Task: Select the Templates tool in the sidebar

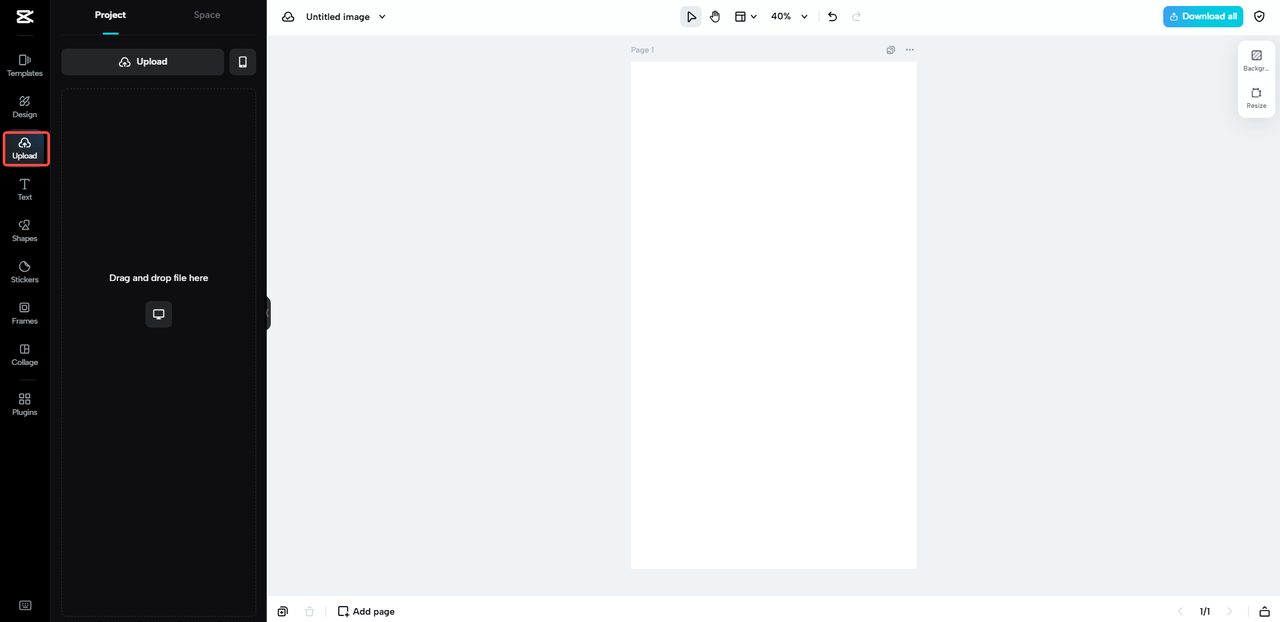Action: point(24,65)
